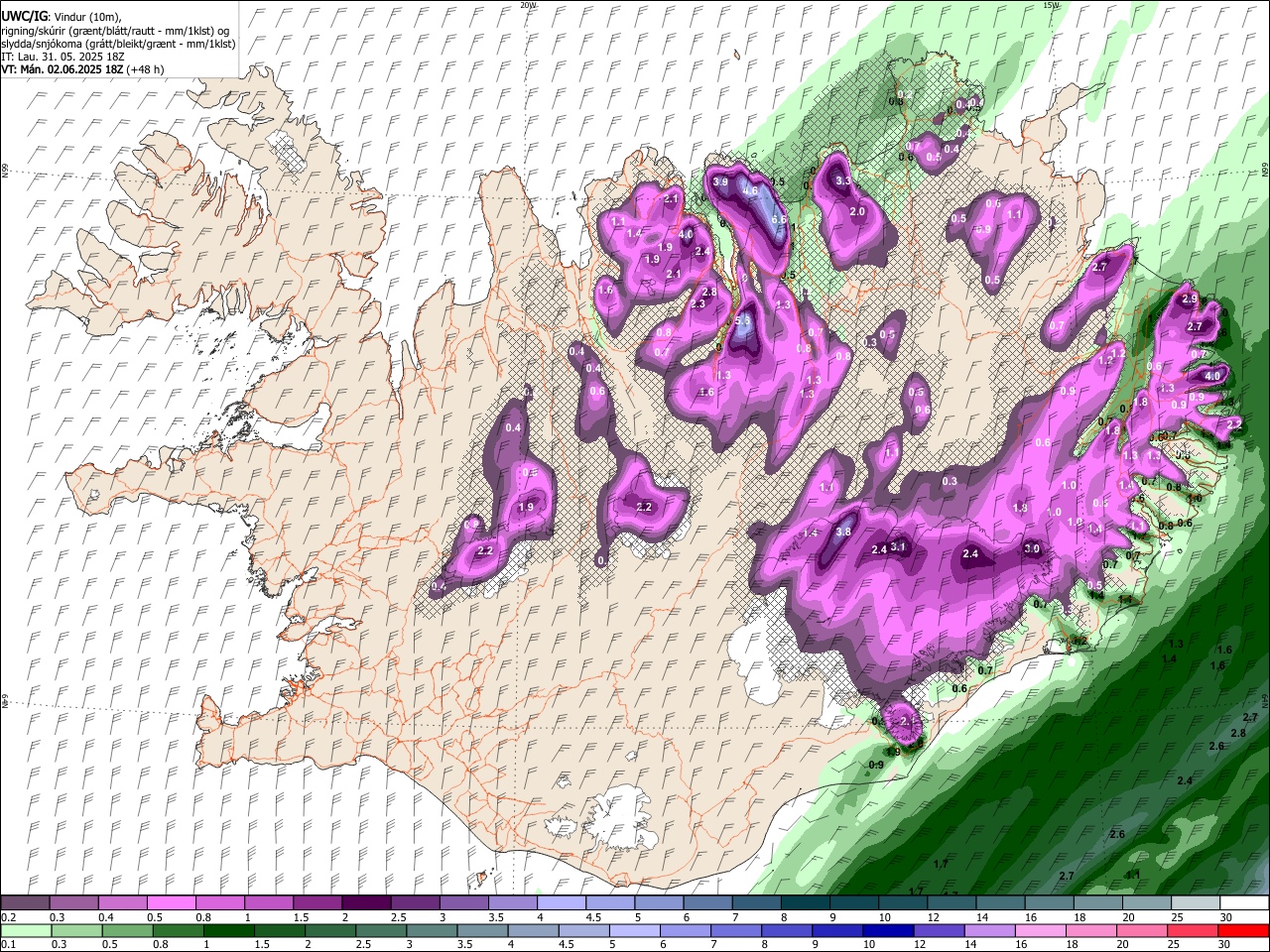Screen dimensions: 1270x952
Task: Pick the darkest purple 2–2.5 snow legend swatch
Action: [x=366, y=903]
